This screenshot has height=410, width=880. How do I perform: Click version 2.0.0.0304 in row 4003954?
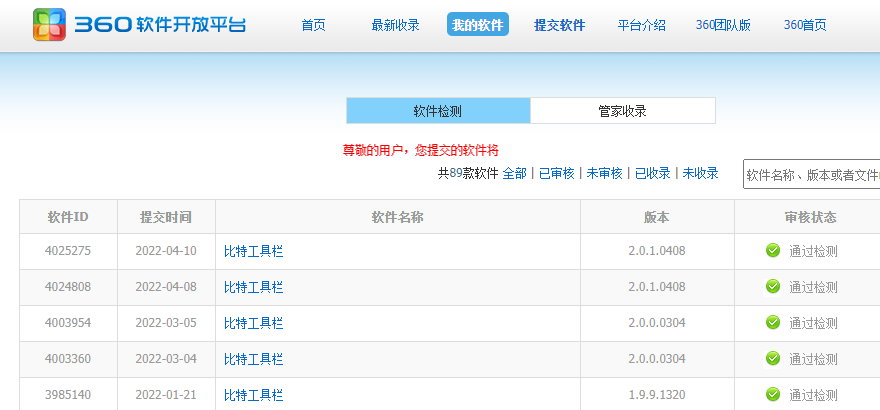657,323
